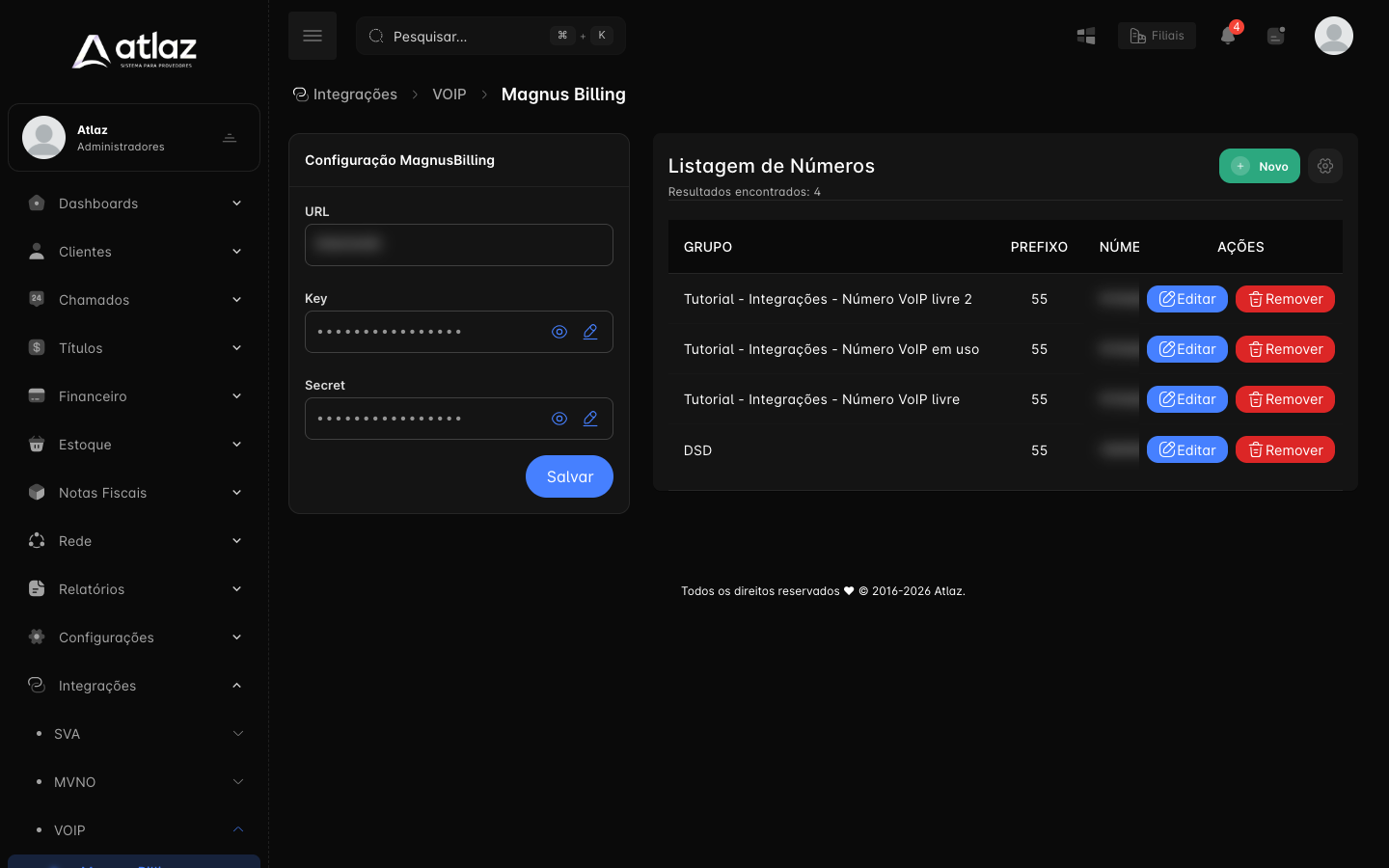Click the Key password field

459,332
